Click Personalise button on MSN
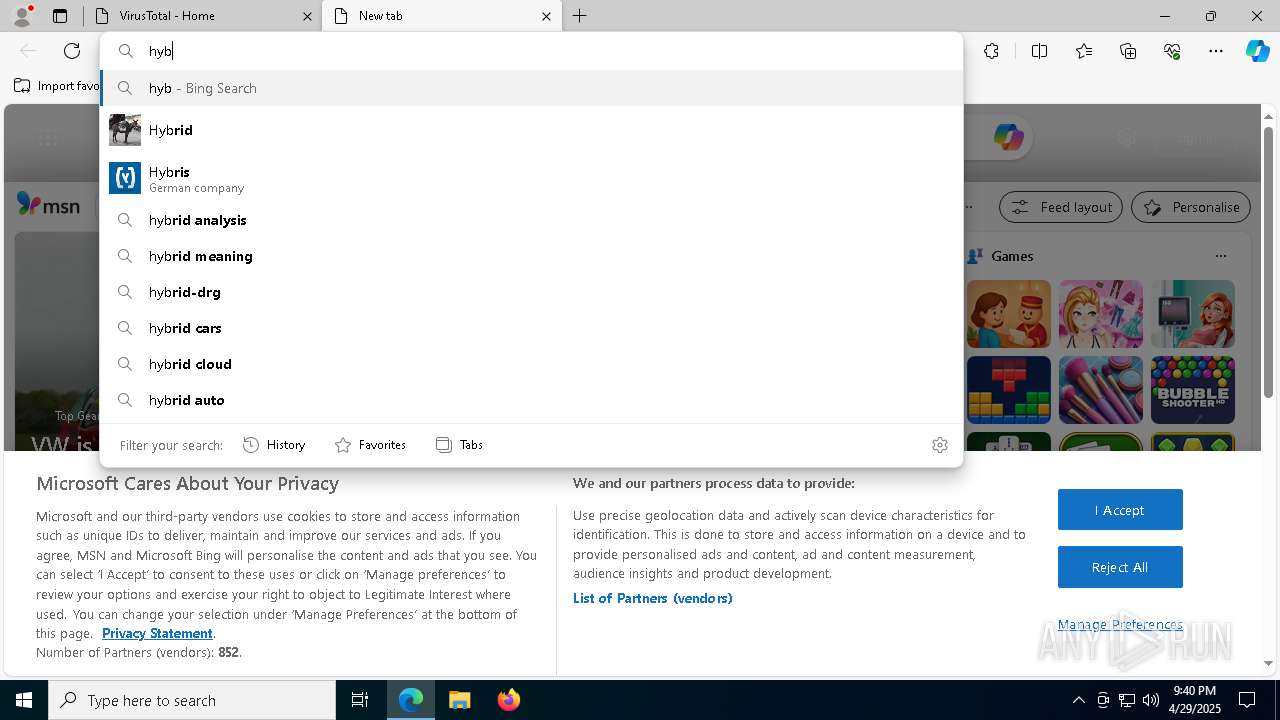Viewport: 1280px width, 720px height. (1191, 207)
